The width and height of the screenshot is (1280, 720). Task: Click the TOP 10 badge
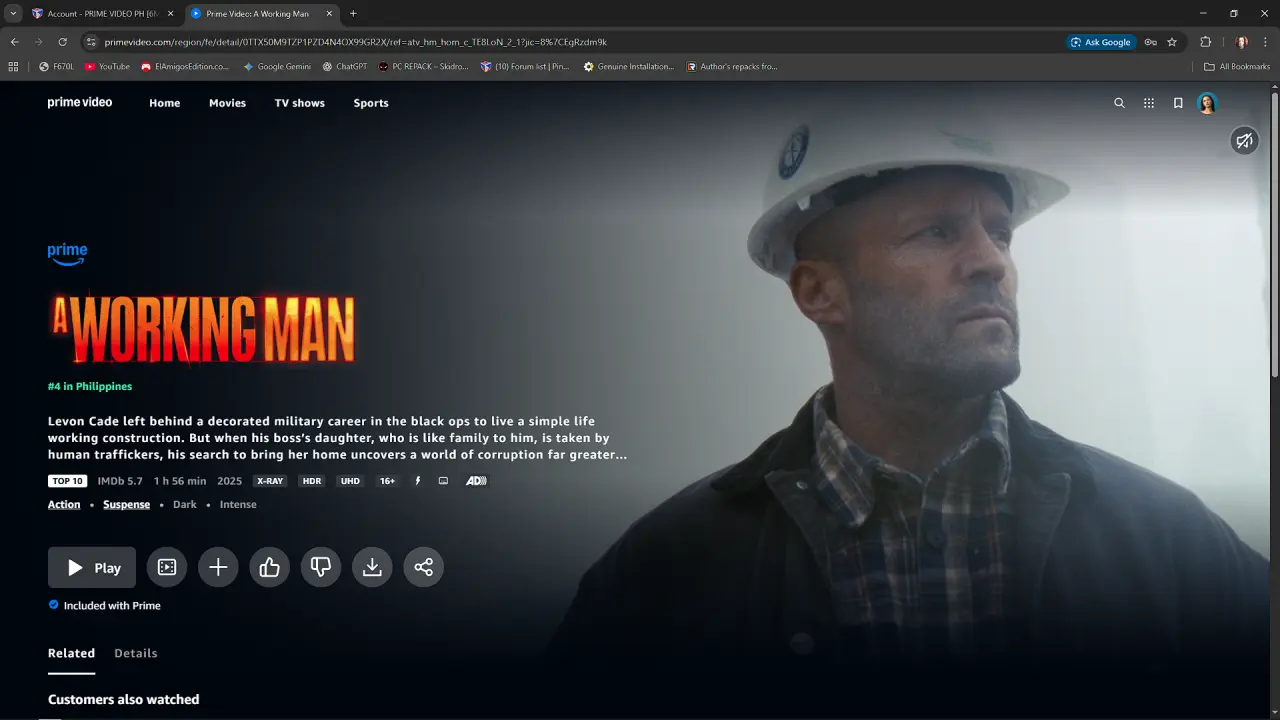pyautogui.click(x=67, y=481)
